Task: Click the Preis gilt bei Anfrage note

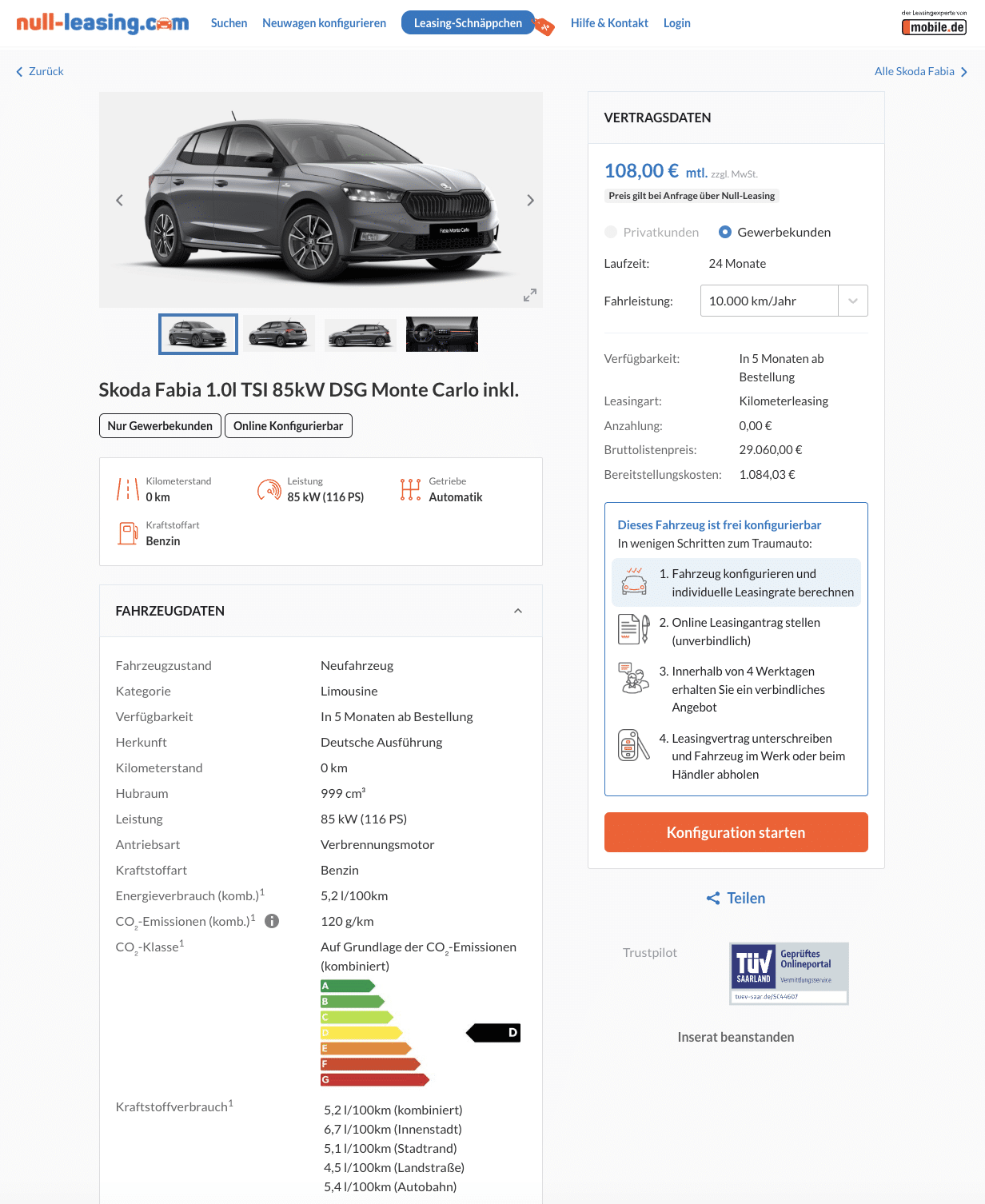Action: click(x=692, y=196)
